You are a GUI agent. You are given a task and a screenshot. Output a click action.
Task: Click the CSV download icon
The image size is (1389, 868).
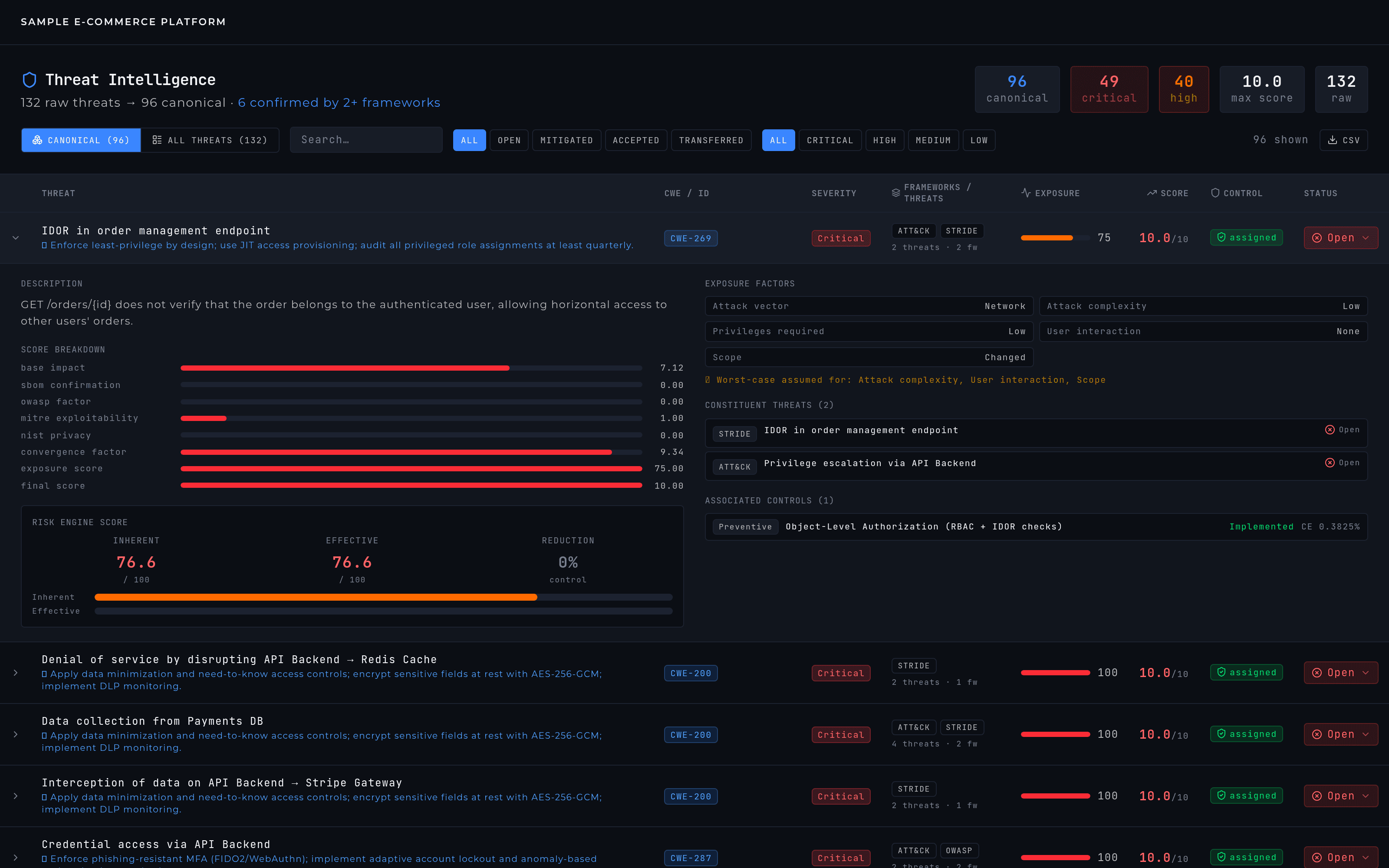point(1333,140)
